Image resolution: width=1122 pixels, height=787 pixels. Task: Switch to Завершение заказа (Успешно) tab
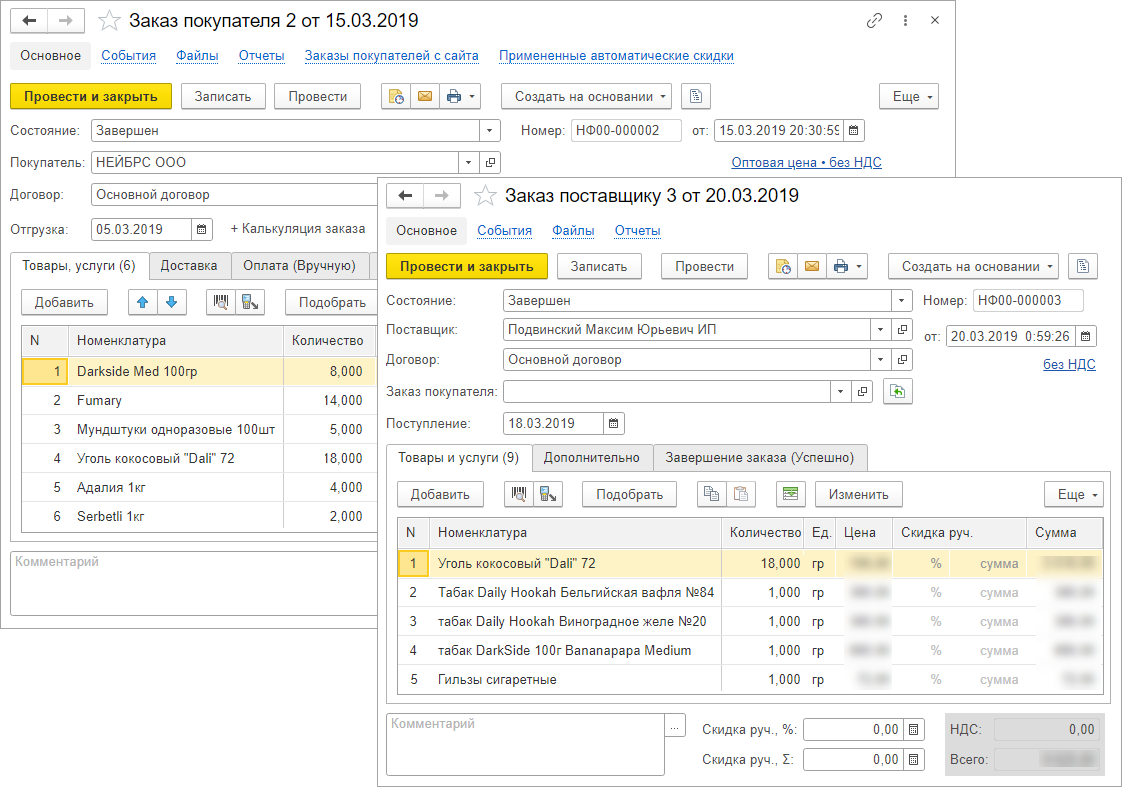point(760,458)
